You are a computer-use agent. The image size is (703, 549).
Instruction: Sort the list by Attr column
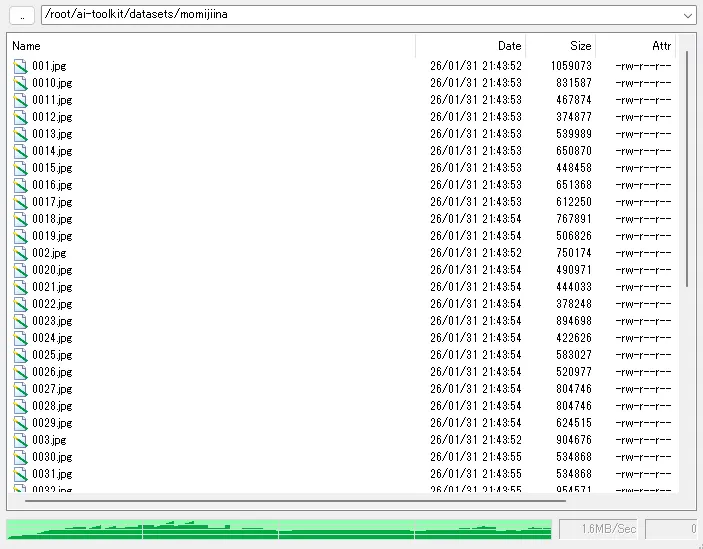636,46
